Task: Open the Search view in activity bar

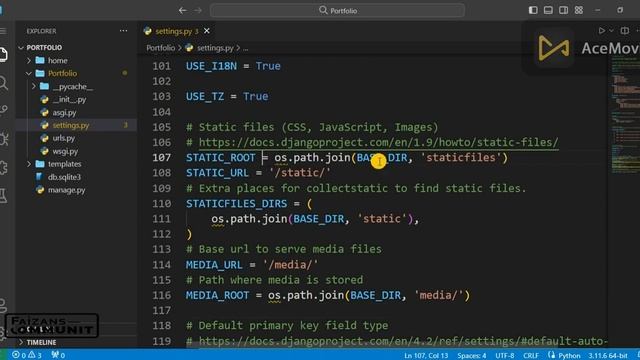Action: (x=3, y=83)
